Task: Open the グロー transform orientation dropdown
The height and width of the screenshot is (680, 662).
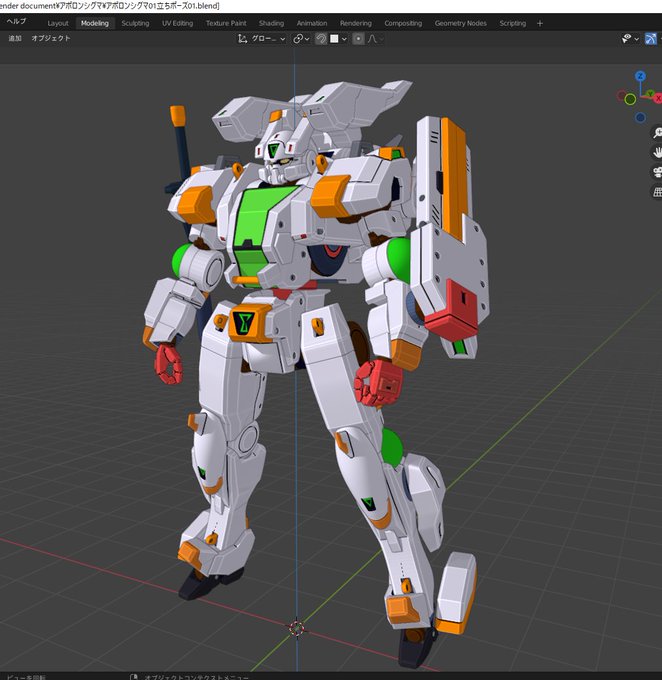Action: (268, 39)
